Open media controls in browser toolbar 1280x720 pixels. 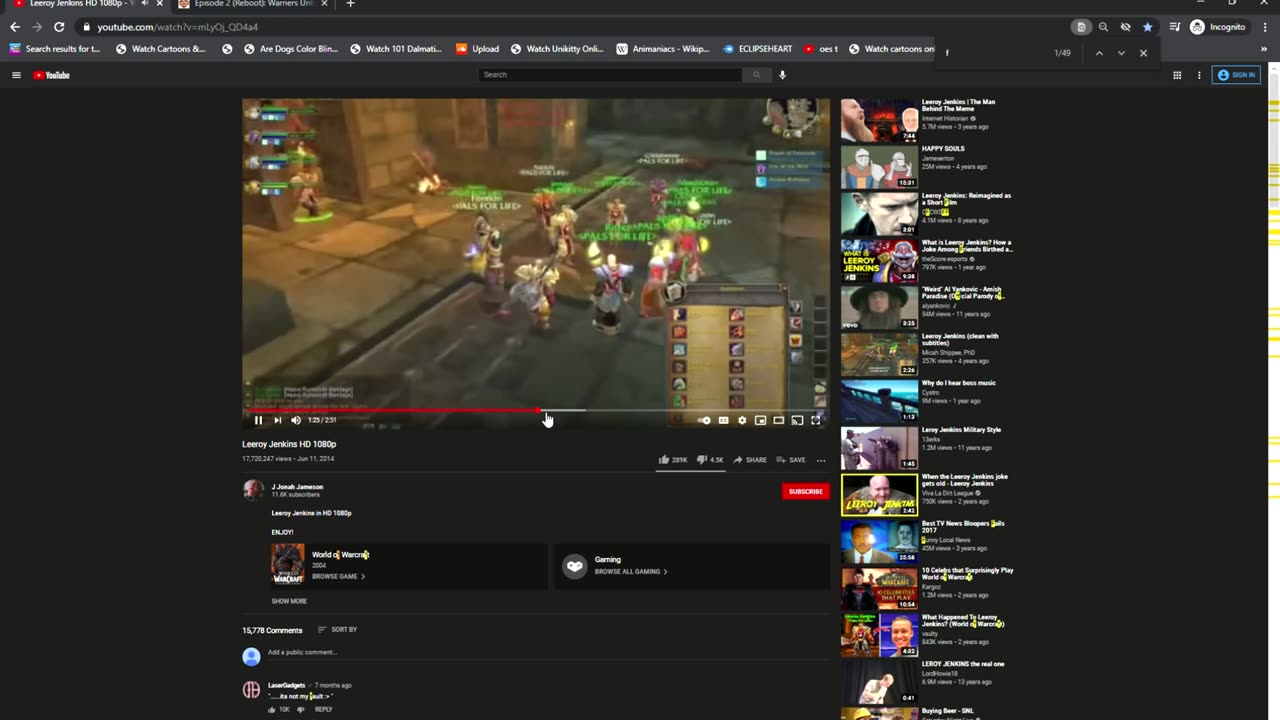(1175, 27)
